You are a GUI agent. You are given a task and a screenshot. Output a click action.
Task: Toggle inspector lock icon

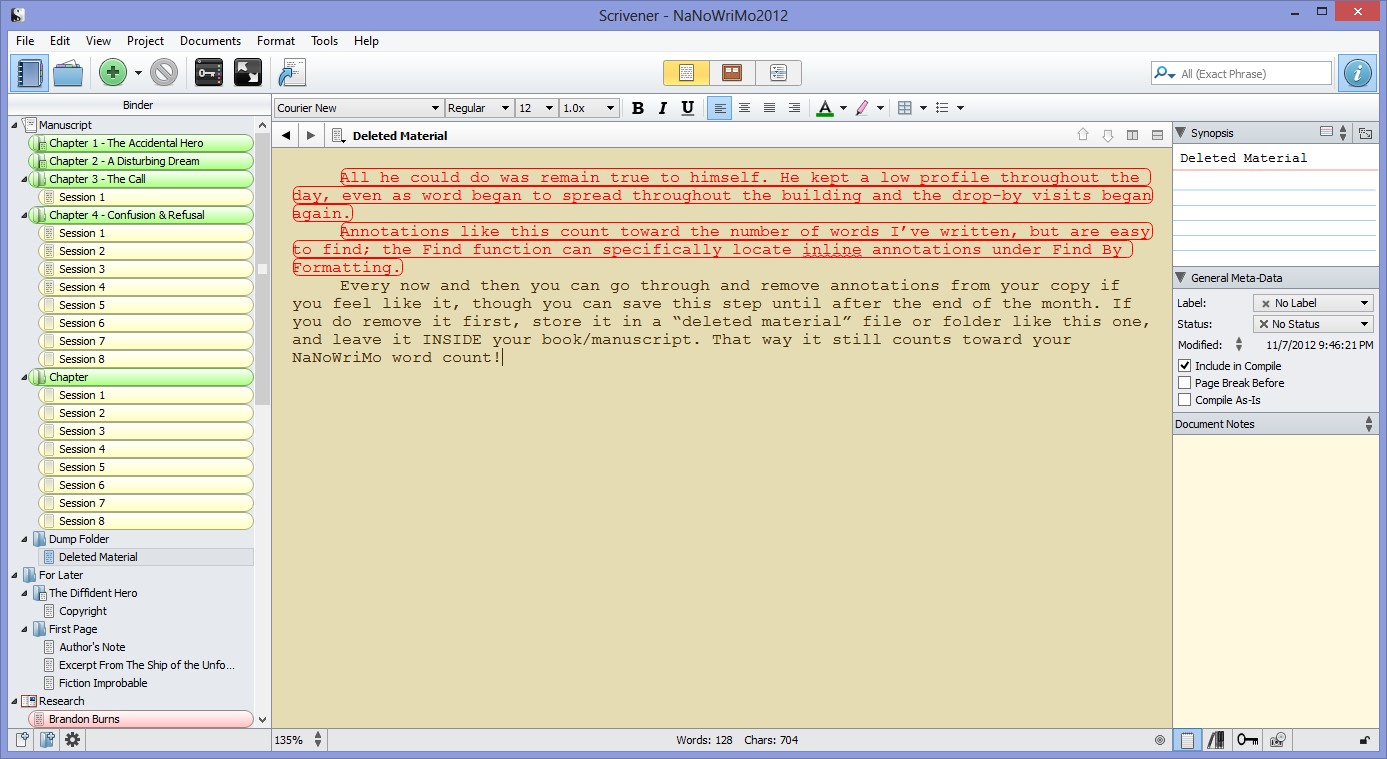(1365, 741)
